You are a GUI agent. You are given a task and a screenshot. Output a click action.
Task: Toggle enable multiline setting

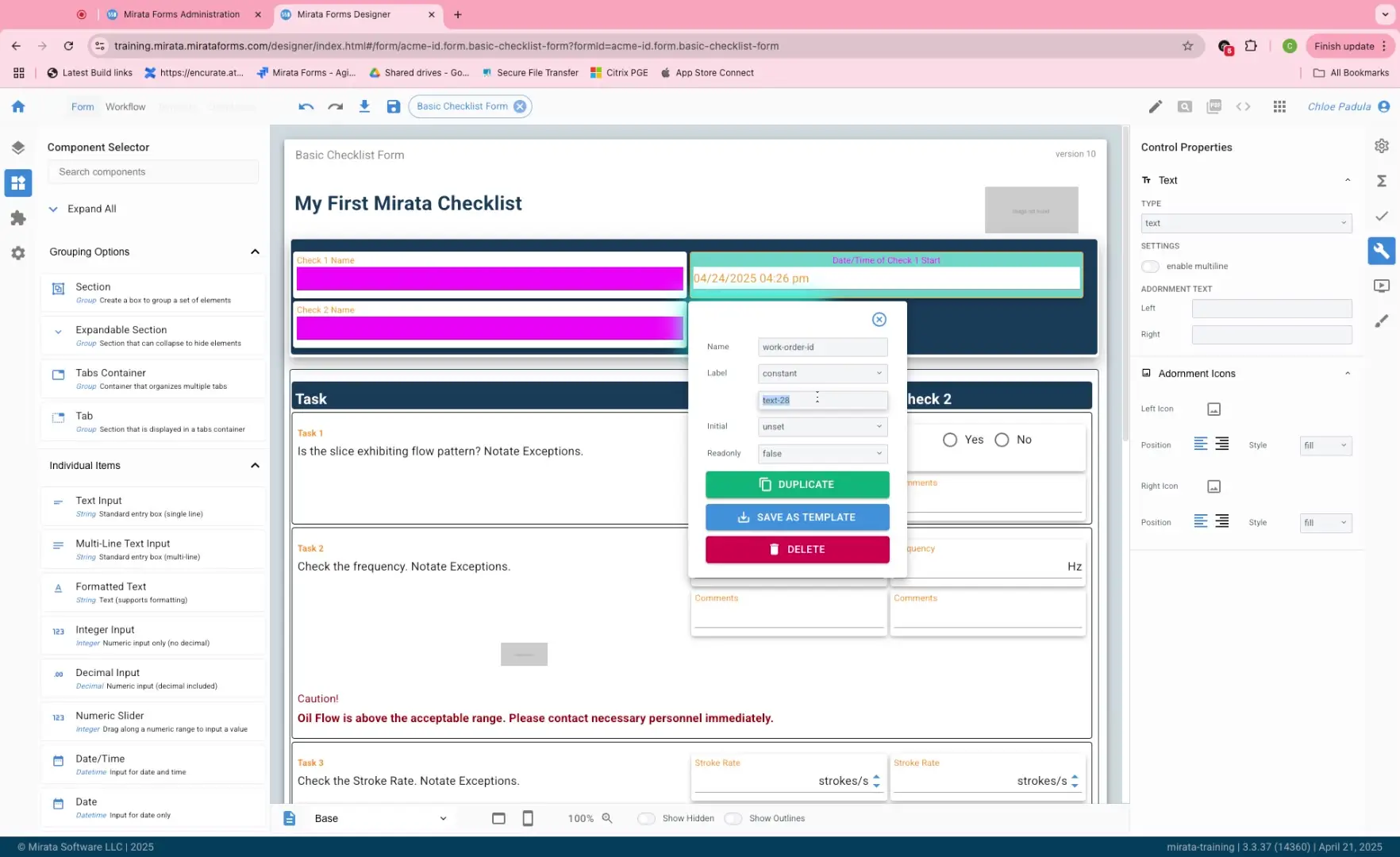pos(1150,267)
